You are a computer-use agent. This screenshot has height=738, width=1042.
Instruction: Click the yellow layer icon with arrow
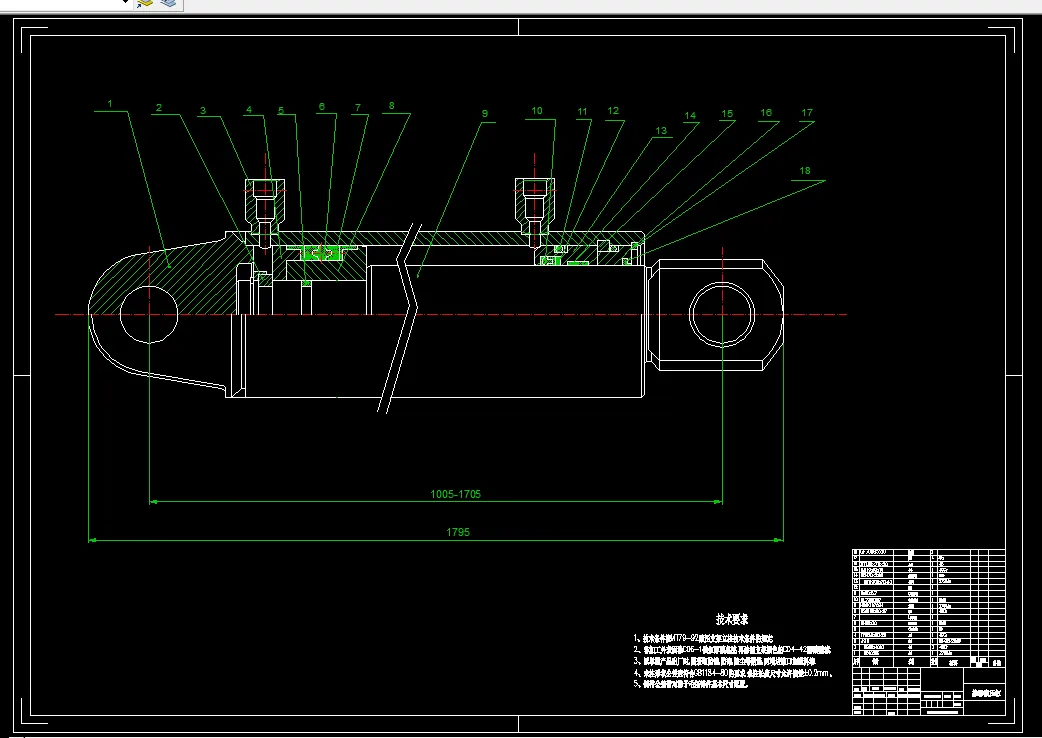pos(144,3)
